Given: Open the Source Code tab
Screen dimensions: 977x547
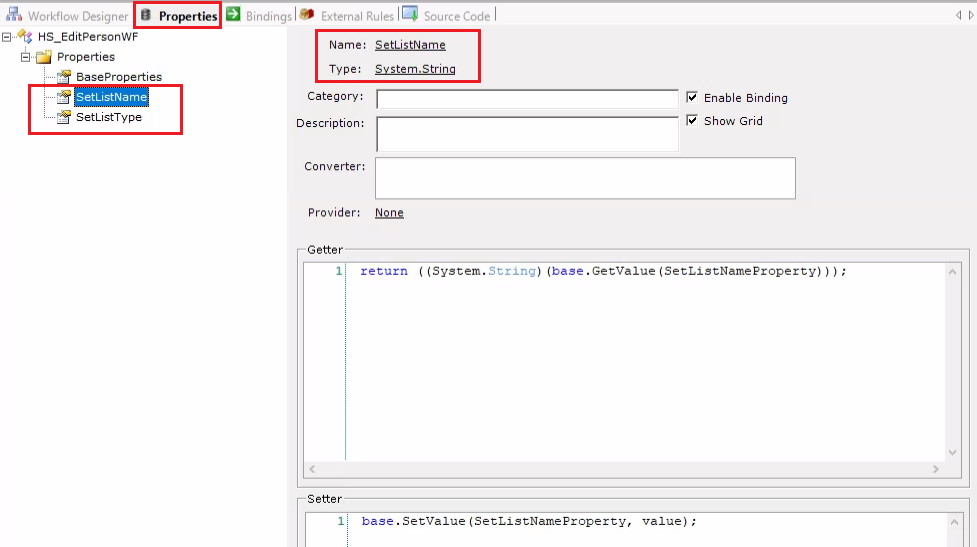Looking at the screenshot, I should 447,16.
